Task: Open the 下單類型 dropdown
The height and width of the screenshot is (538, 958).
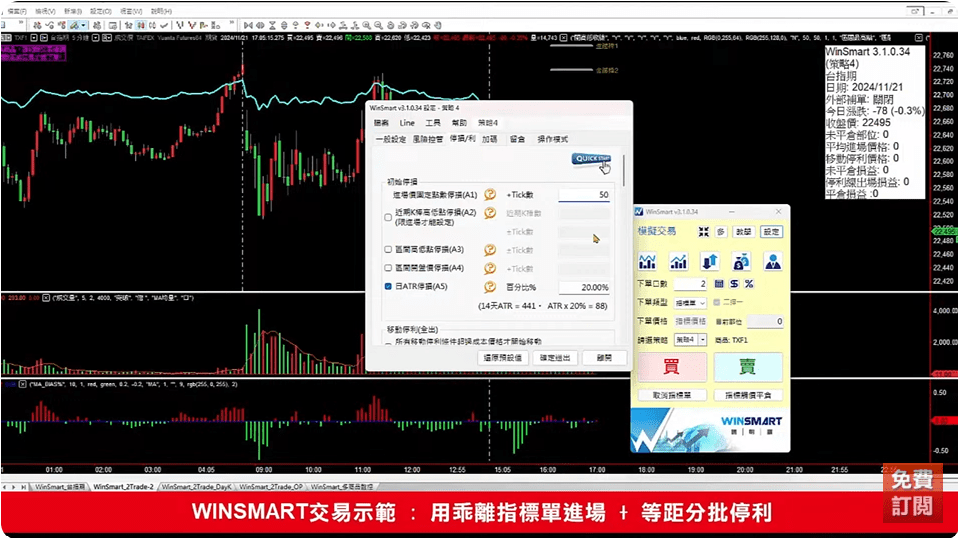Action: point(690,303)
